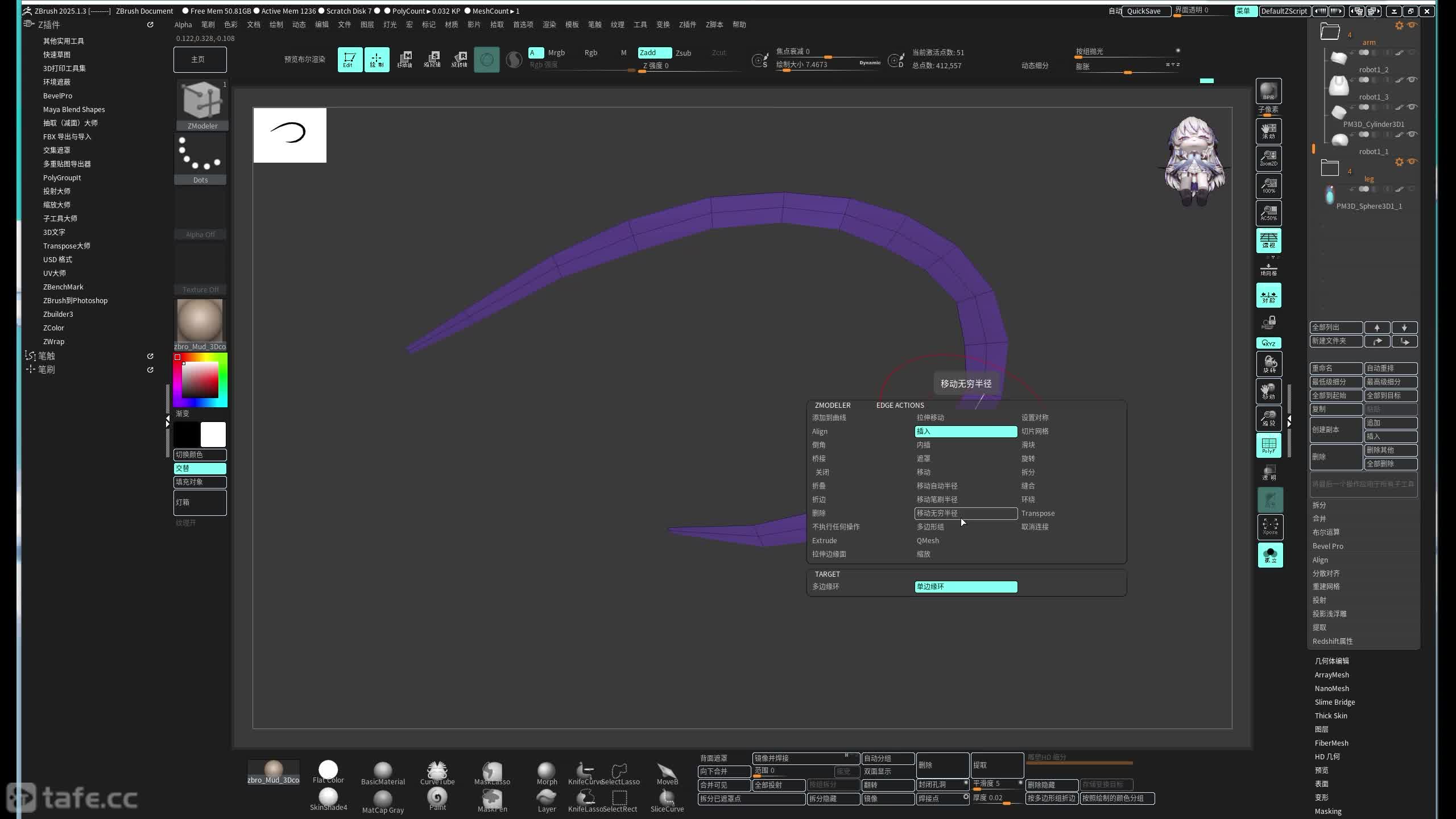
Task: Open the Dots stroke picker
Action: pyautogui.click(x=200, y=160)
